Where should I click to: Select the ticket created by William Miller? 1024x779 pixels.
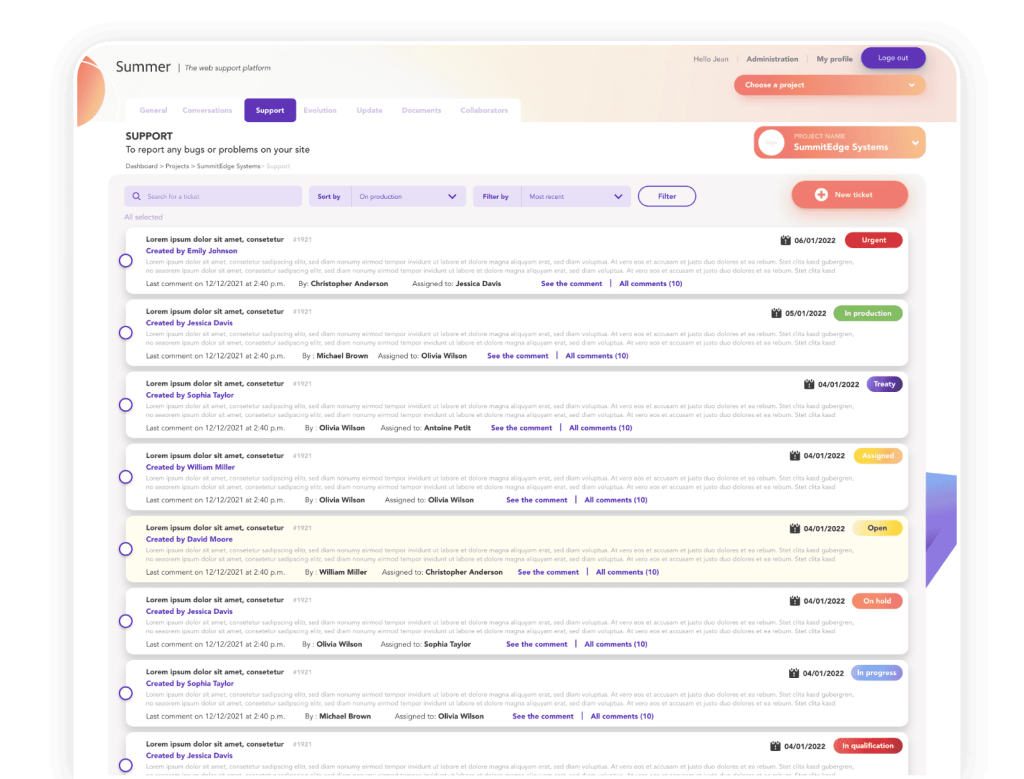126,477
